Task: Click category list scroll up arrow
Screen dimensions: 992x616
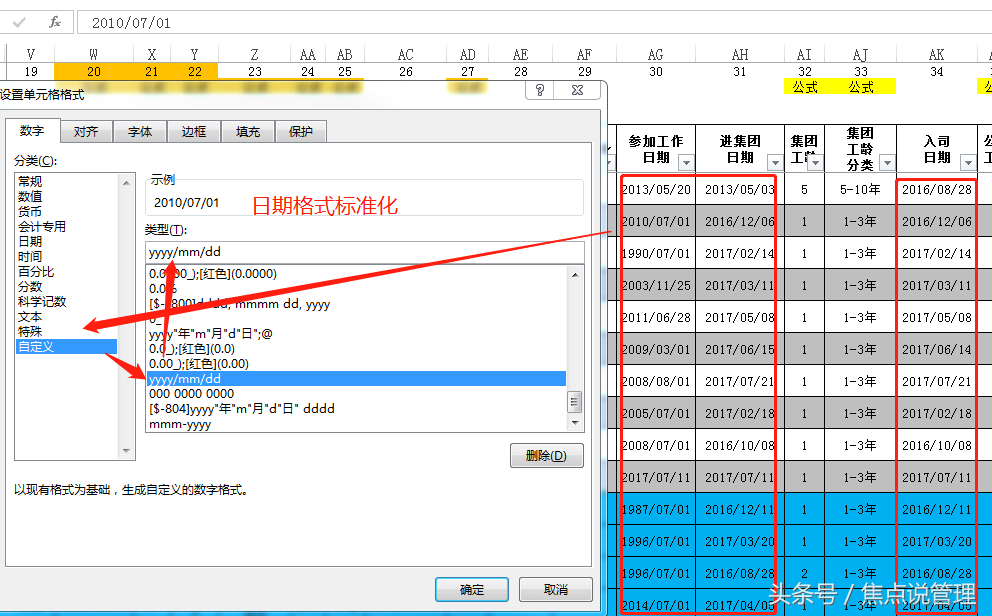Action: (x=127, y=183)
